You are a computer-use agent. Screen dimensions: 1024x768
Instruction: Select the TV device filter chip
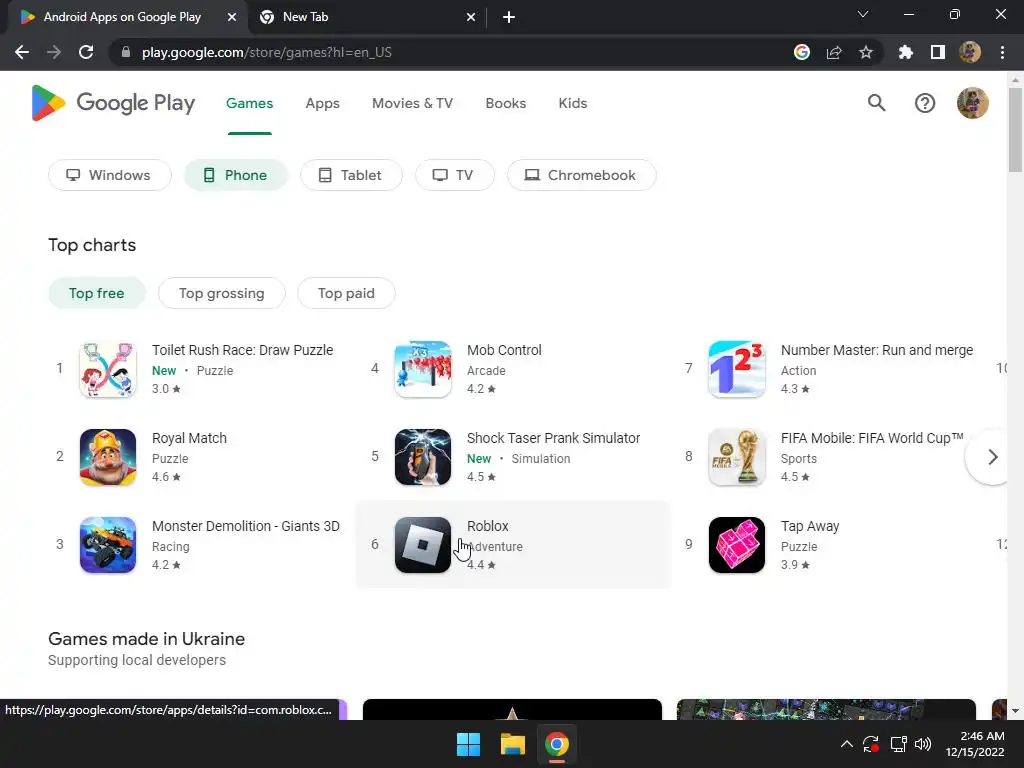[455, 175]
